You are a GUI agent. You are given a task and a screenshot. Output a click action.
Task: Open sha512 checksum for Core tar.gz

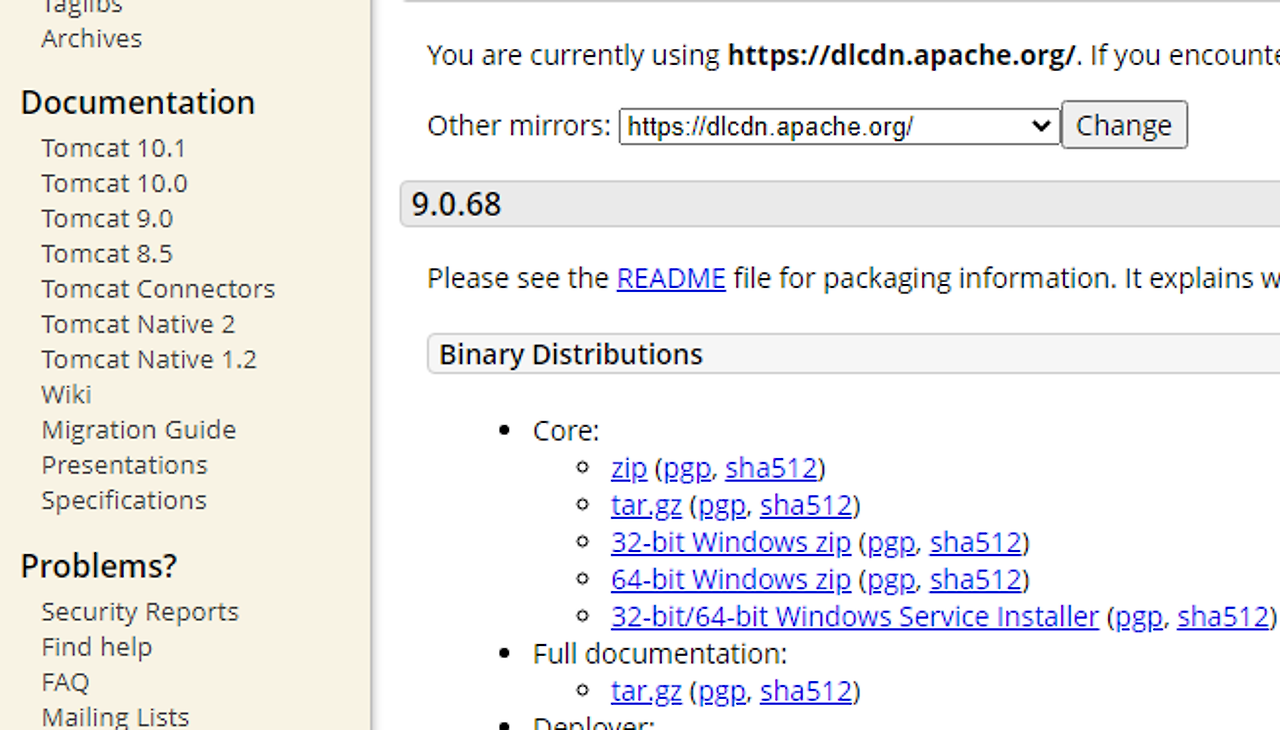pos(806,505)
